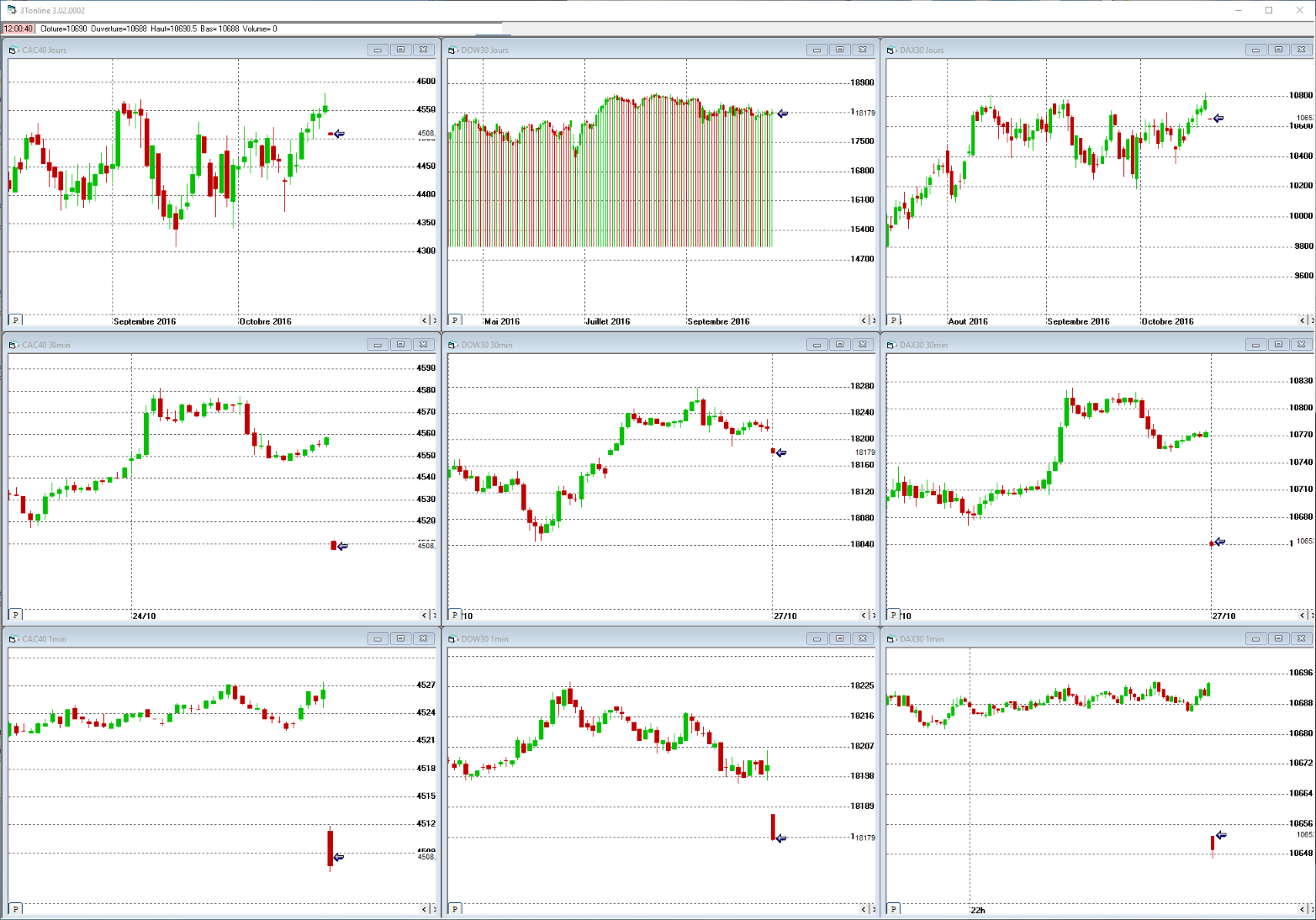This screenshot has width=1316, height=920.
Task: Click the blue price arrow in CAC40 Jours
Action: point(339,134)
